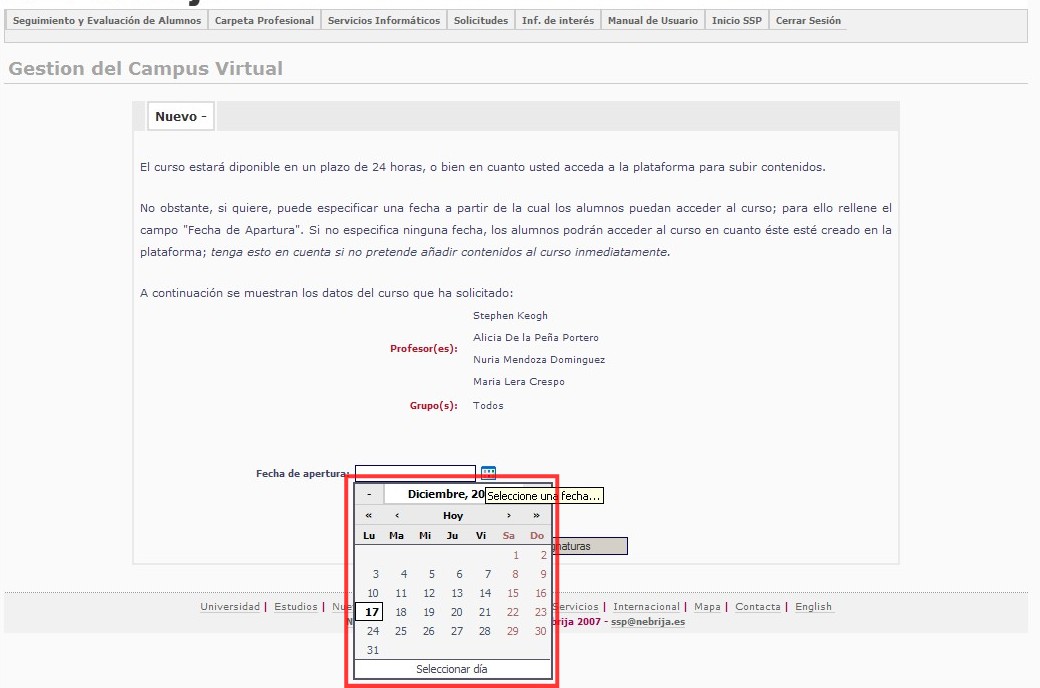Click the Do weekday header
The height and width of the screenshot is (688, 1040).
coord(537,535)
